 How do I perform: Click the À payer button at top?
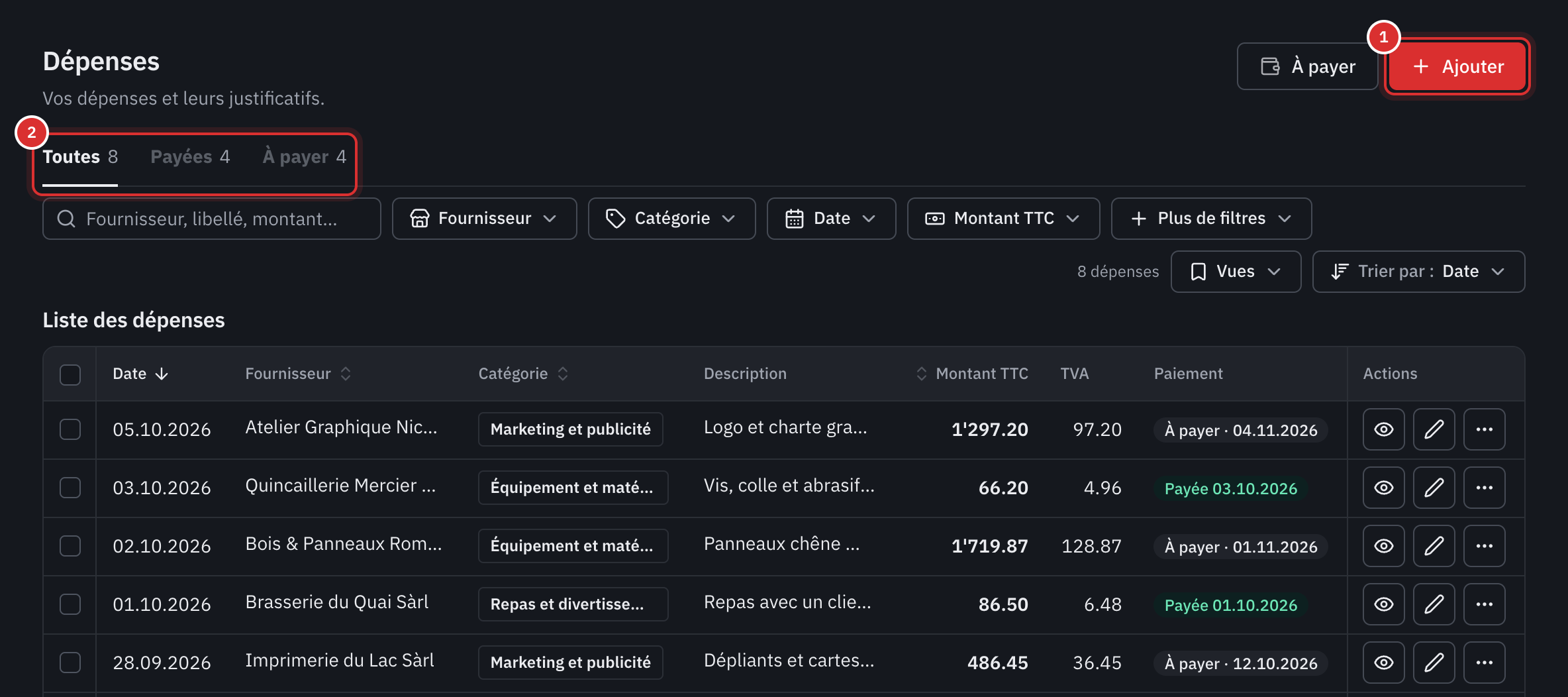pos(1307,66)
